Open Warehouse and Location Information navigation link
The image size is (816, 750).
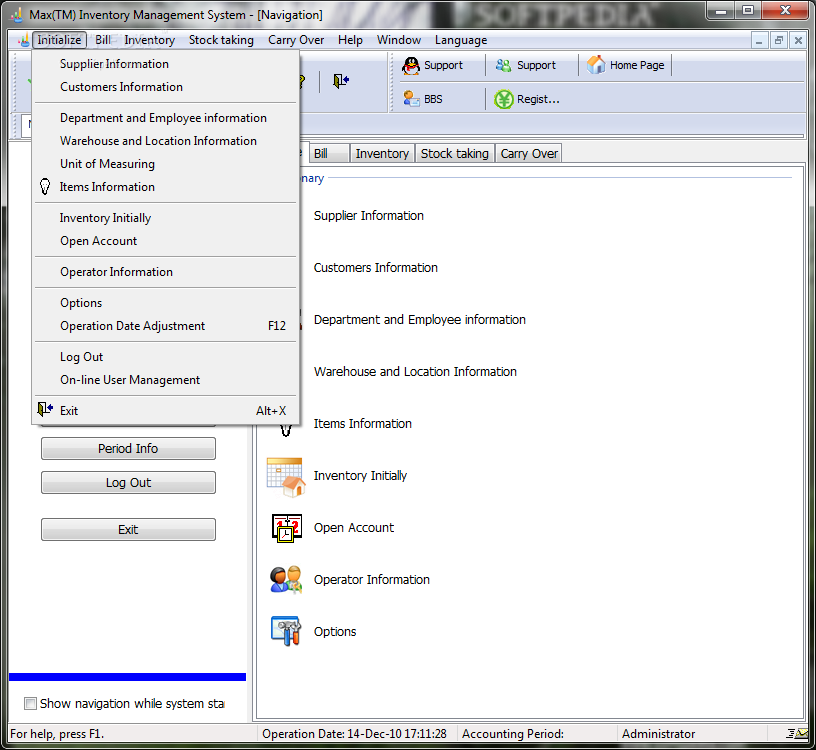415,372
